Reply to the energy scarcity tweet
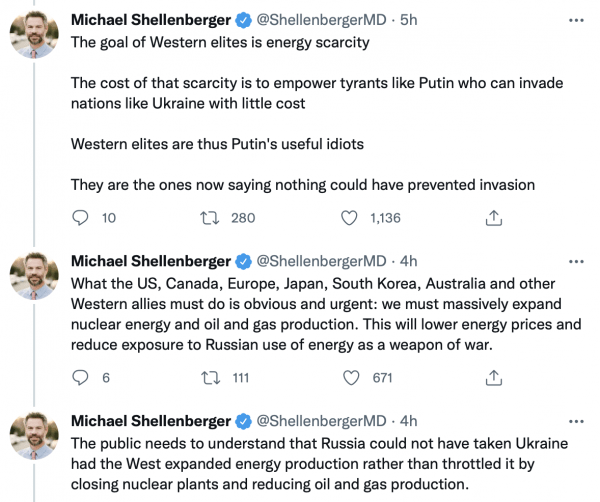This screenshot has height=502, width=600. 82,218
